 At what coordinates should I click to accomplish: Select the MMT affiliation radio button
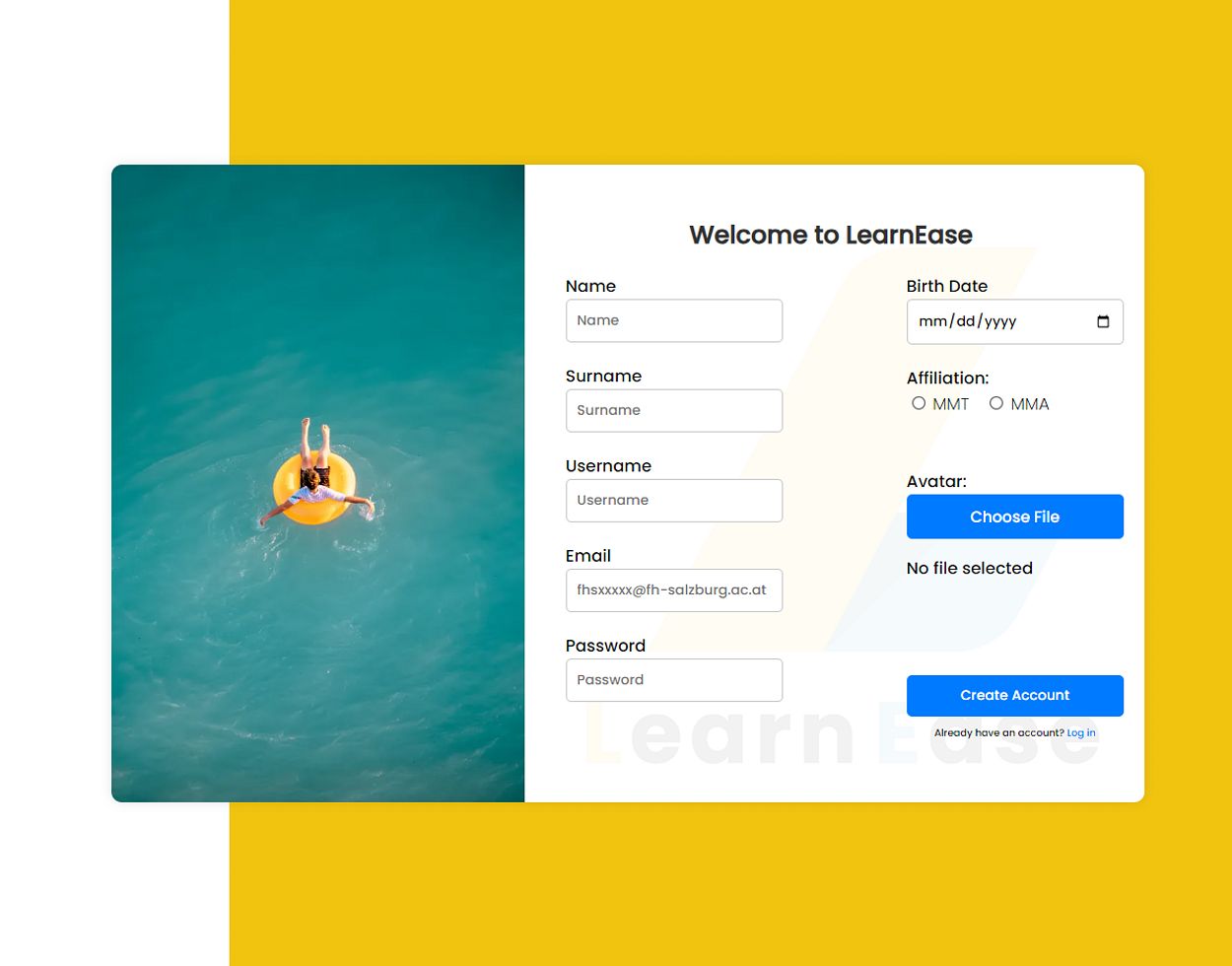(x=919, y=403)
